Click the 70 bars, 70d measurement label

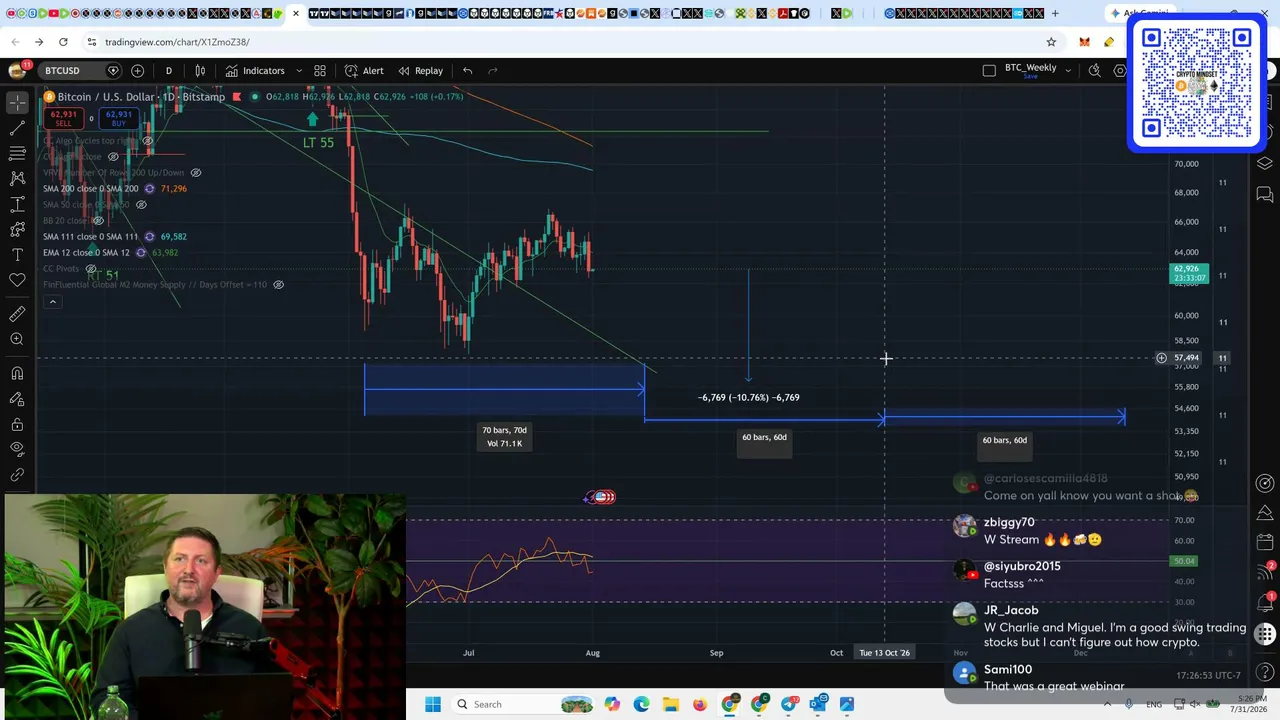click(x=504, y=437)
